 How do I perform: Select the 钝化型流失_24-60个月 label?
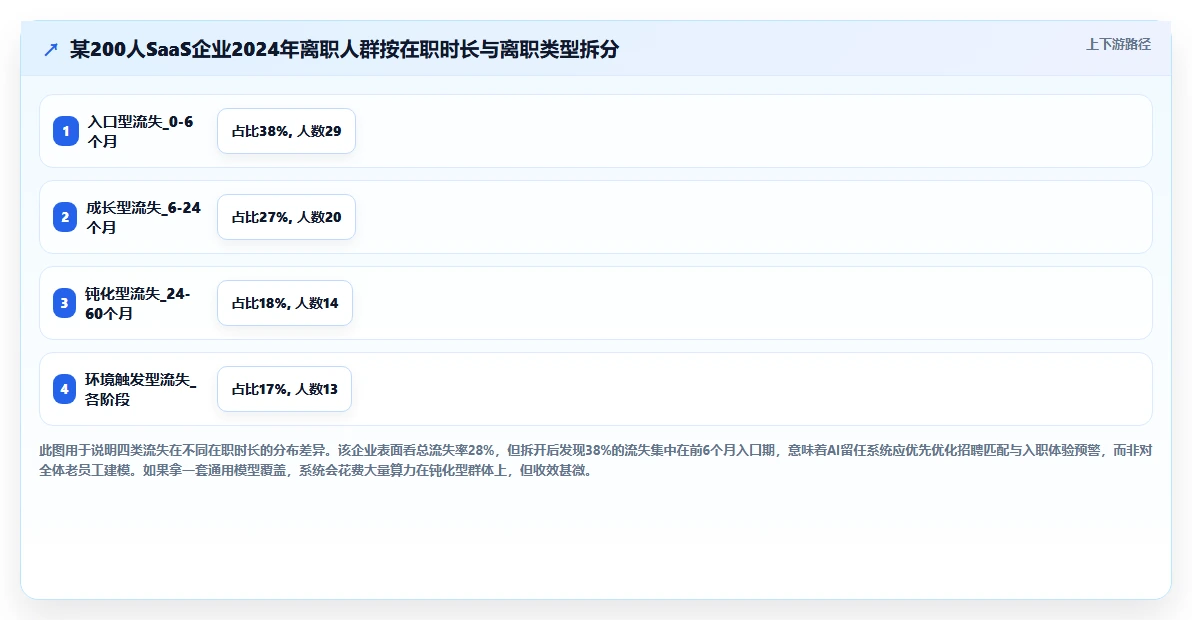[x=138, y=303]
